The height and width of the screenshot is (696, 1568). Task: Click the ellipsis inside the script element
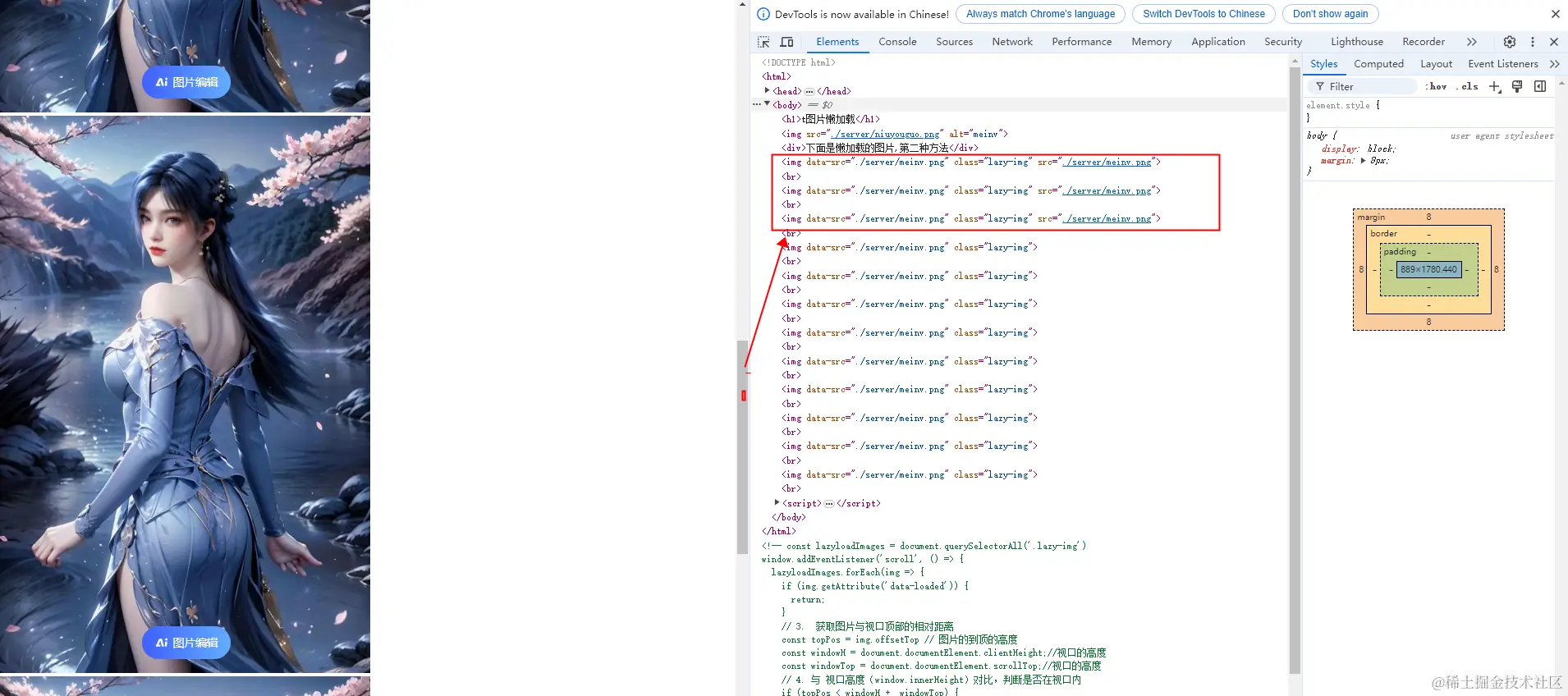[x=829, y=504]
